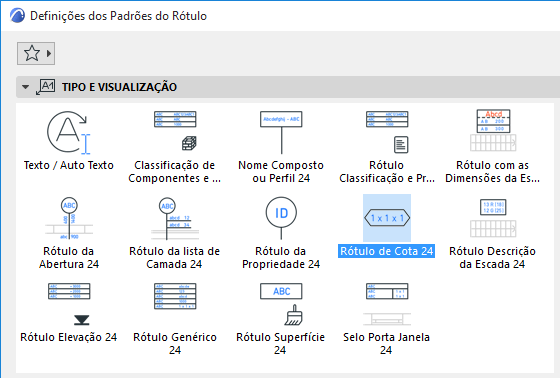The image size is (560, 378).
Task: Select the Rótulo Elevação 24 icon
Action: coord(69,304)
